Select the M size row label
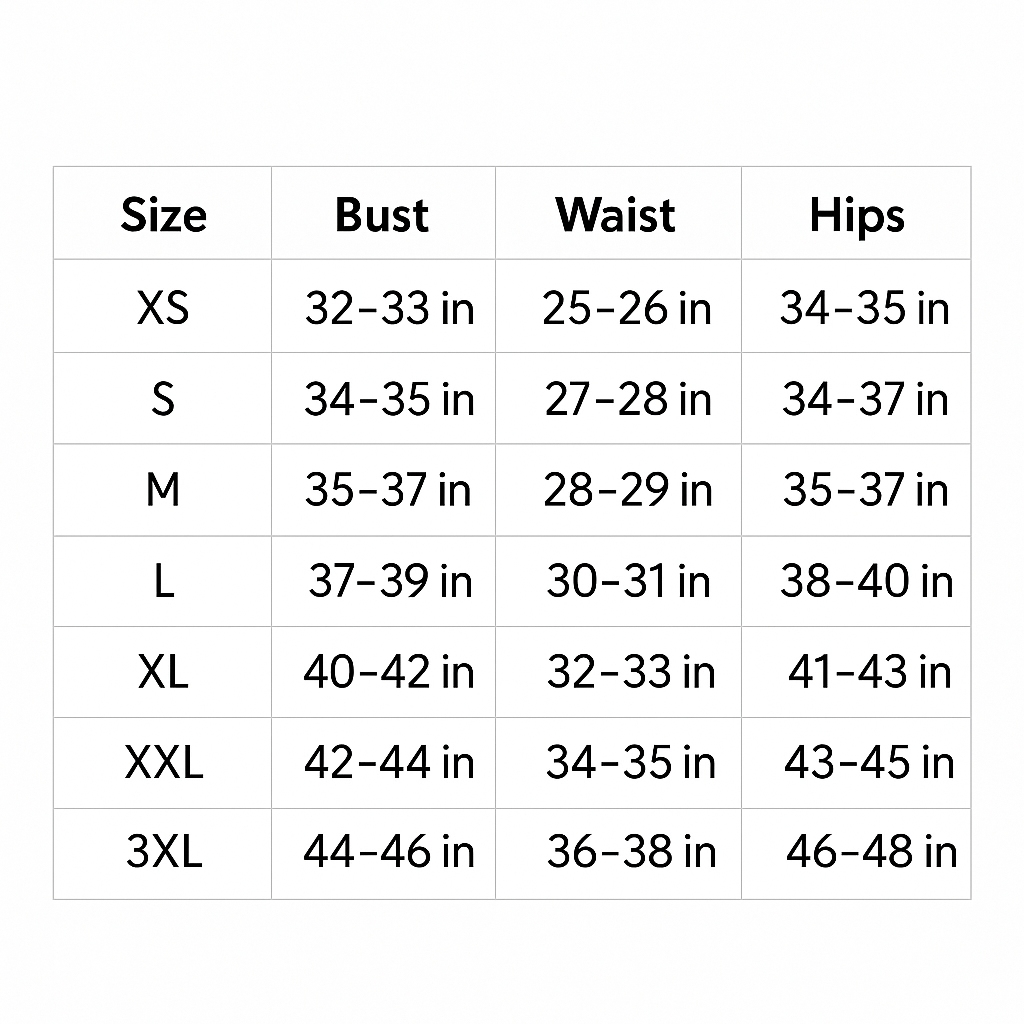The image size is (1024, 1024). (163, 490)
